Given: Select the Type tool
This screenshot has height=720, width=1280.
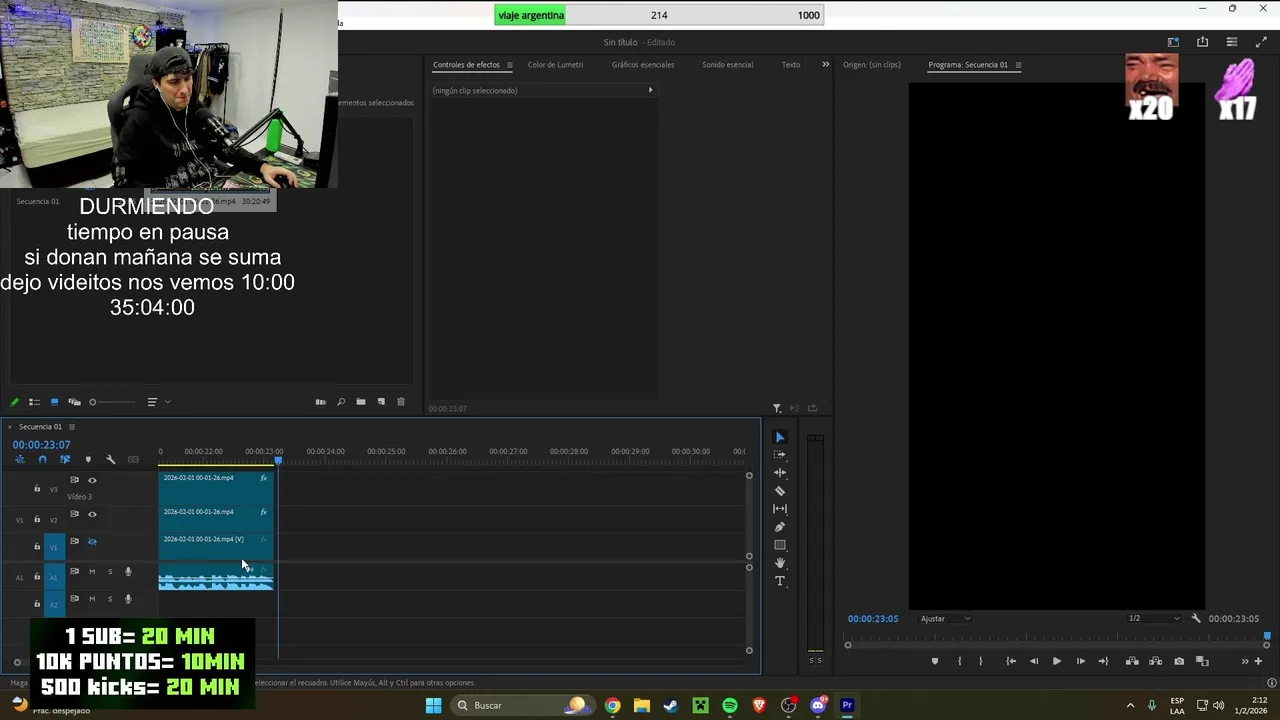Looking at the screenshot, I should point(780,581).
